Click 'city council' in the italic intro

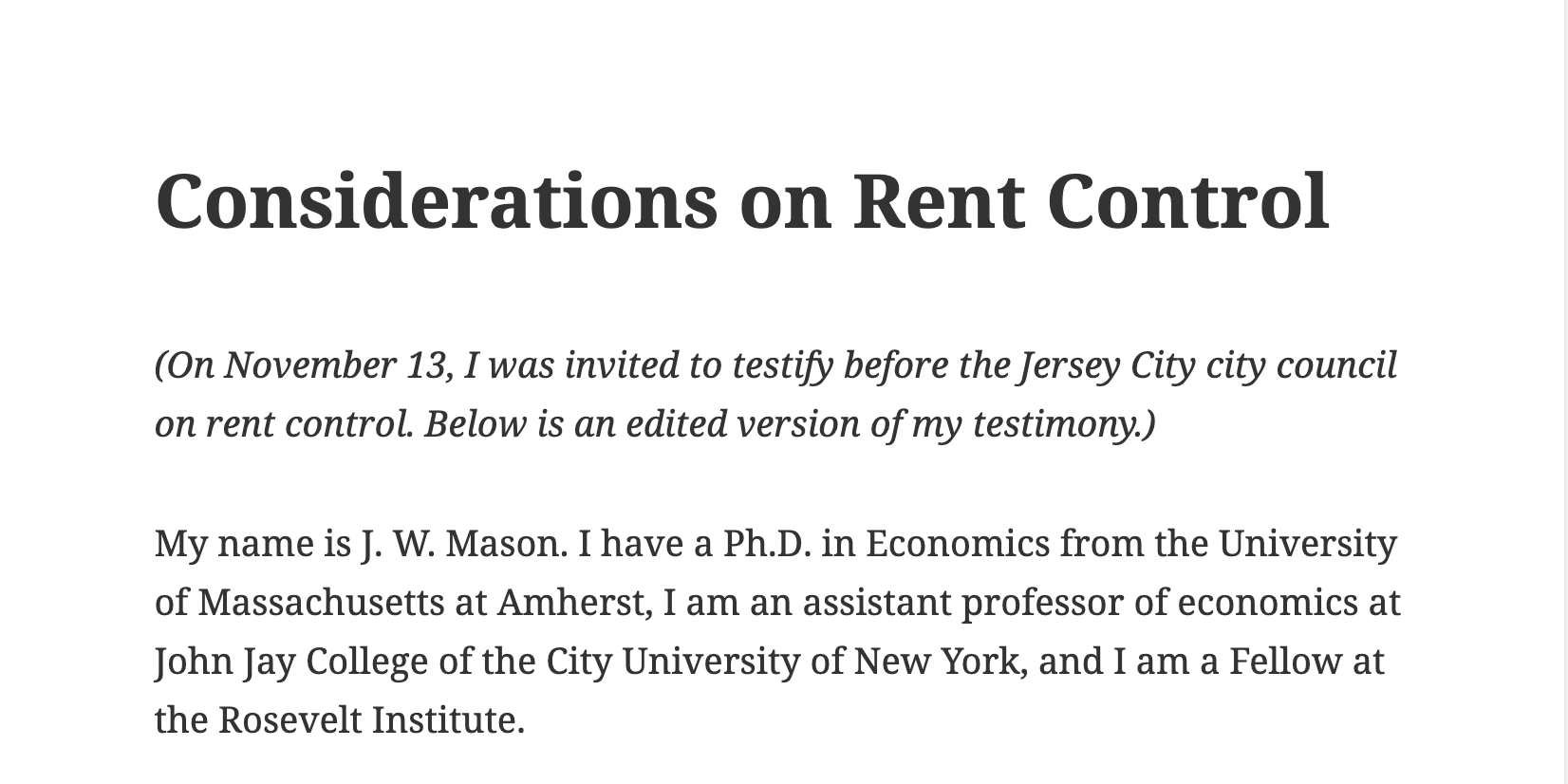1302,365
